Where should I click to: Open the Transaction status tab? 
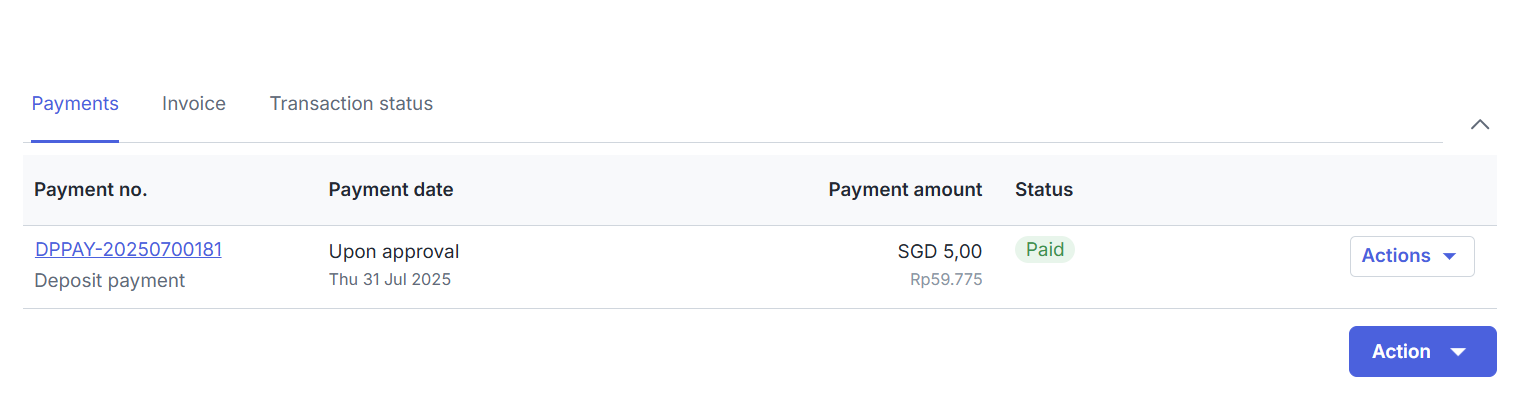click(x=351, y=104)
